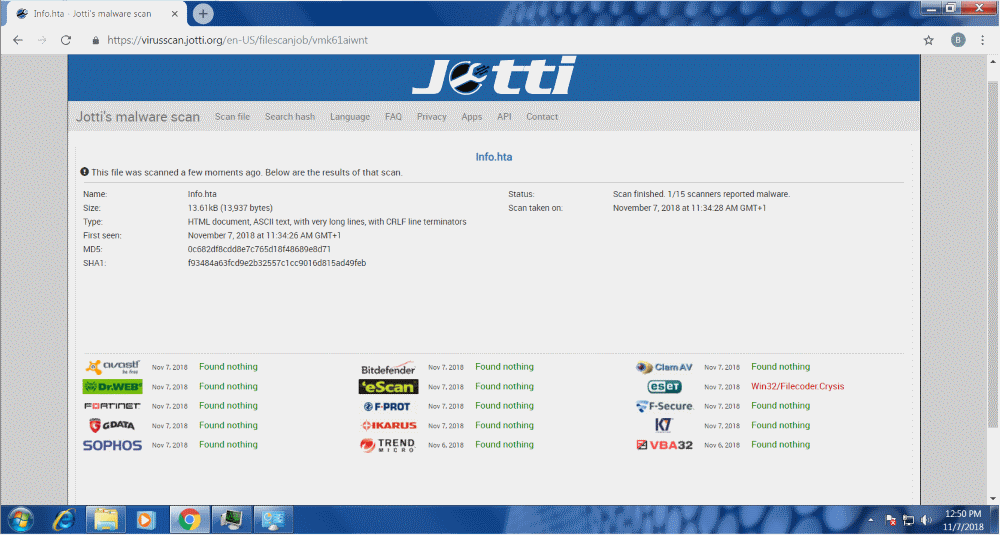Click the Ikarus scanner logo

coord(389,425)
